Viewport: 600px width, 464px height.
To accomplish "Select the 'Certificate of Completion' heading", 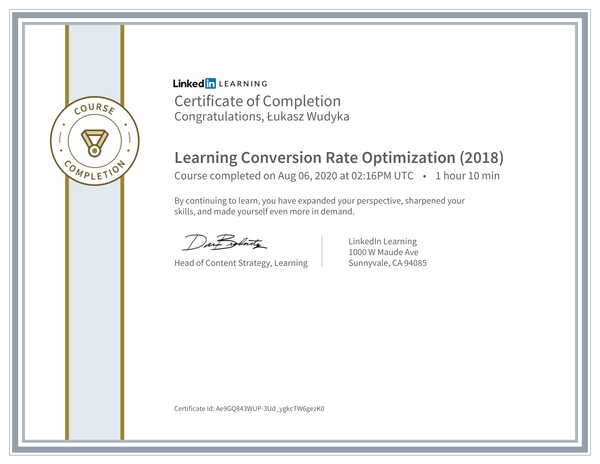I will (x=258, y=101).
